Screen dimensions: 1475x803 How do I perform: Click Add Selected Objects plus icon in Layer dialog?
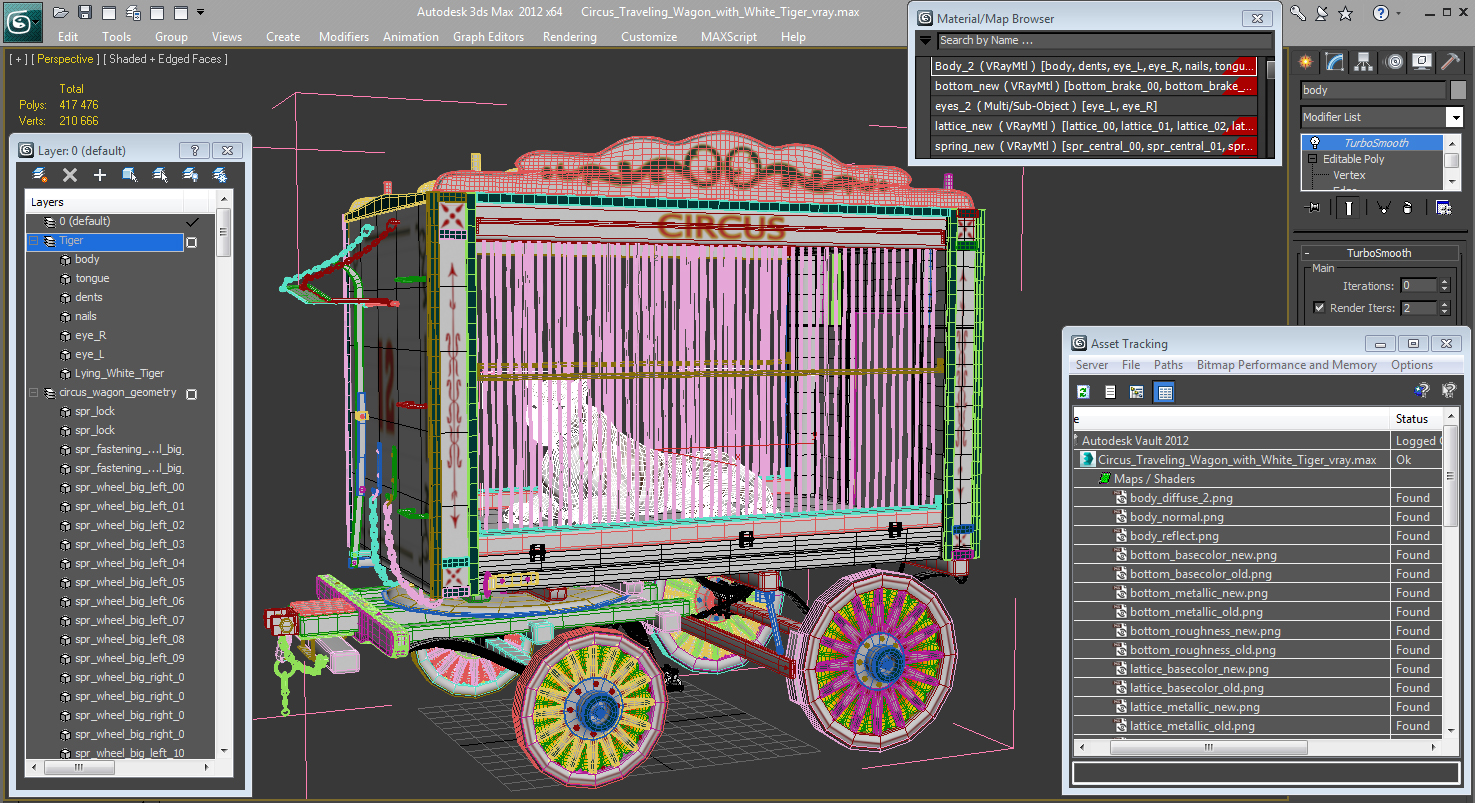[100, 175]
